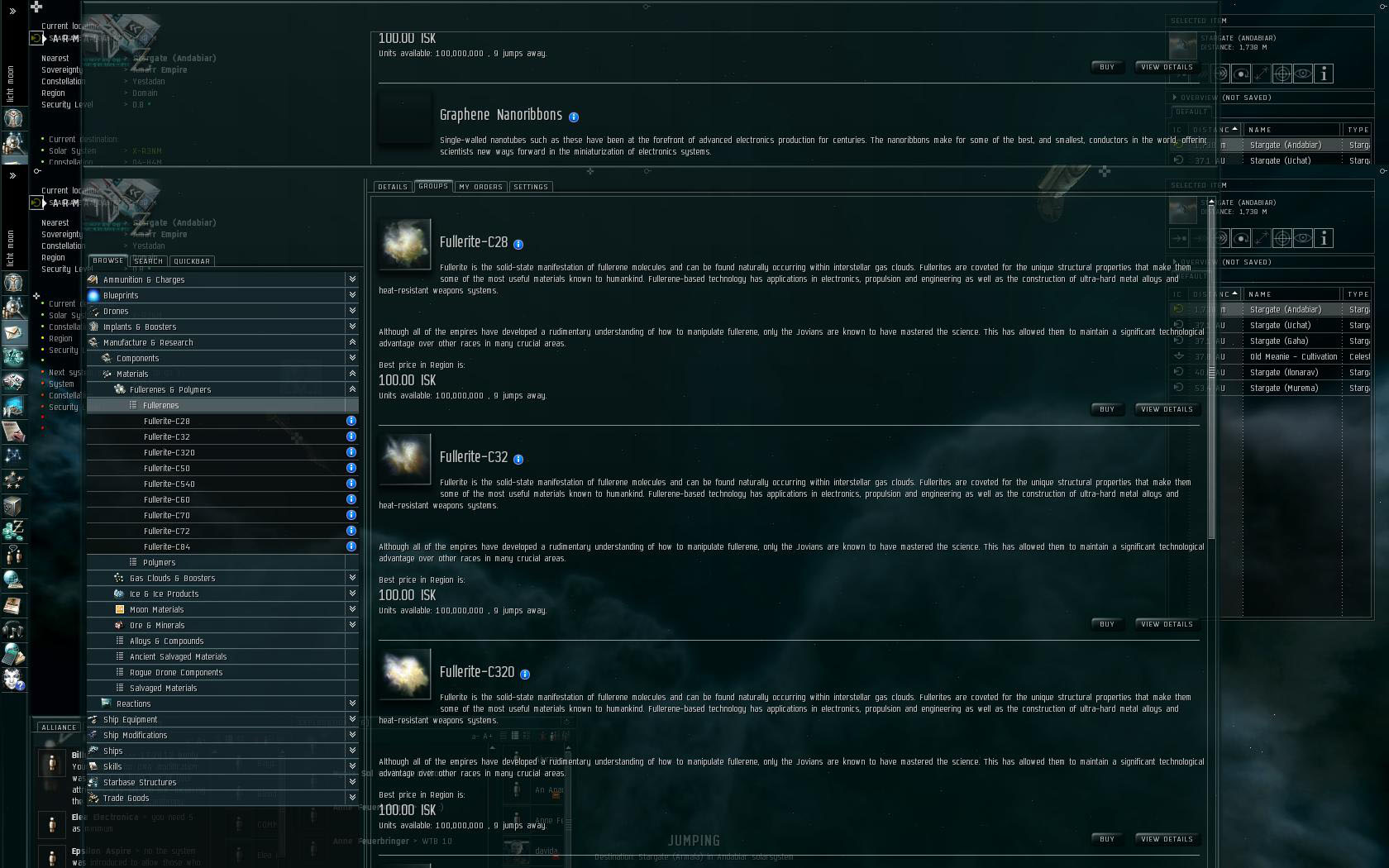Select 'Stargate (Gaha)' in the overview
The image size is (1389, 868).
[x=1272, y=341]
